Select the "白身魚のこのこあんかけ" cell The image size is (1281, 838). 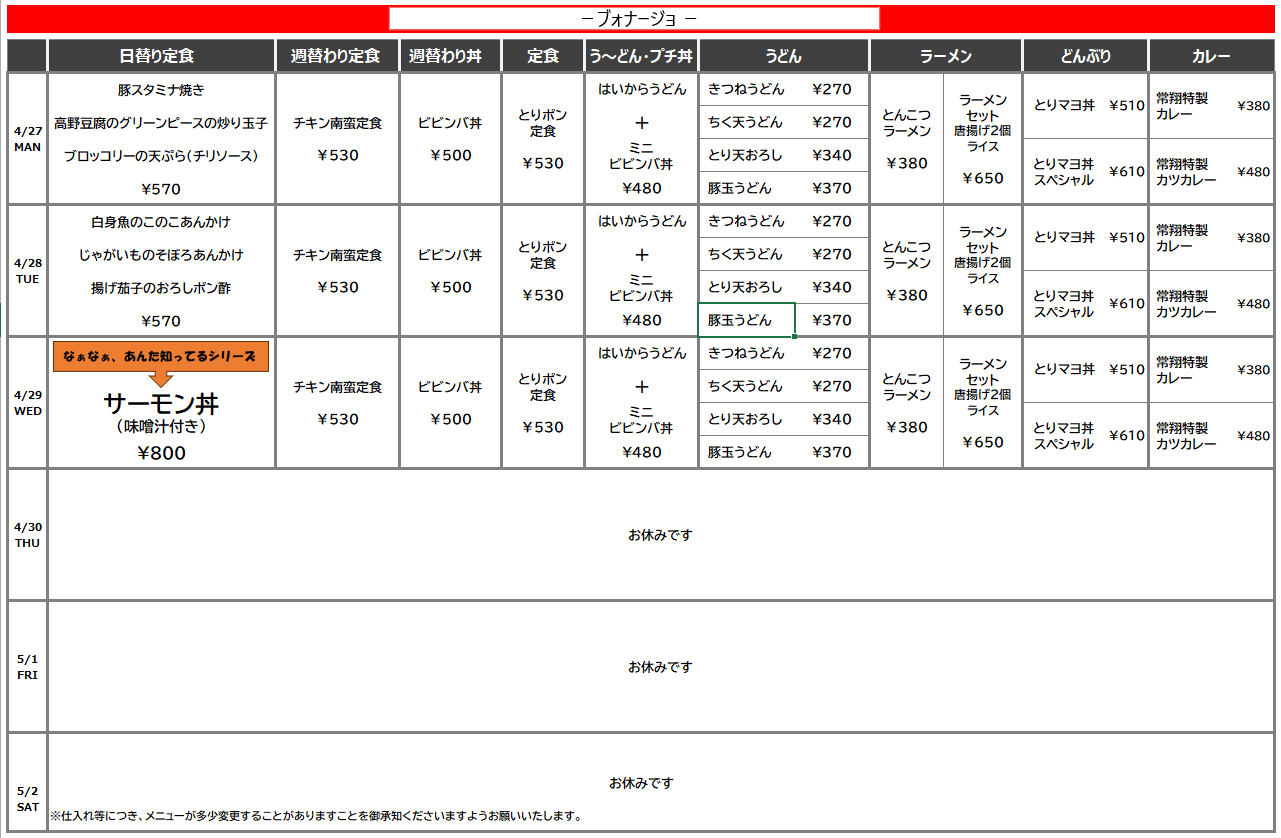click(x=161, y=222)
